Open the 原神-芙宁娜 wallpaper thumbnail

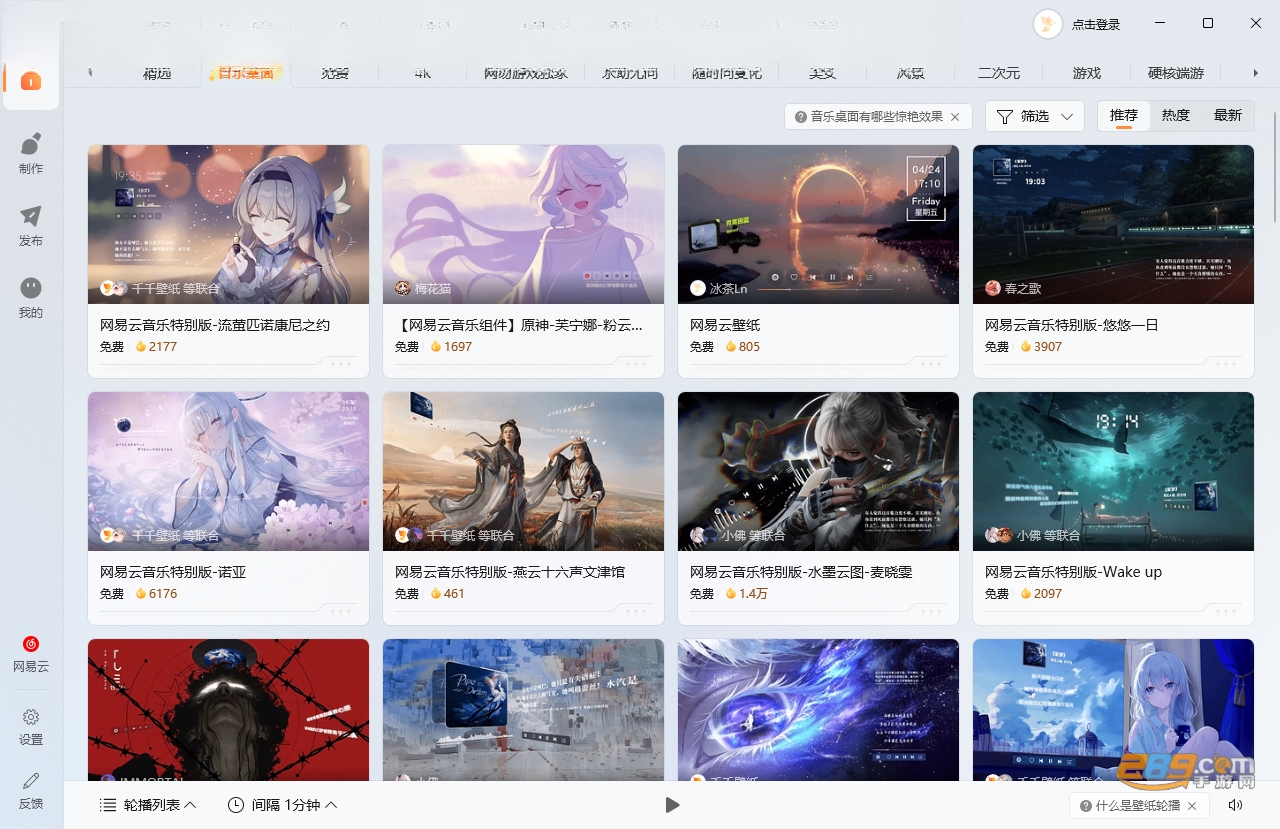pos(524,224)
